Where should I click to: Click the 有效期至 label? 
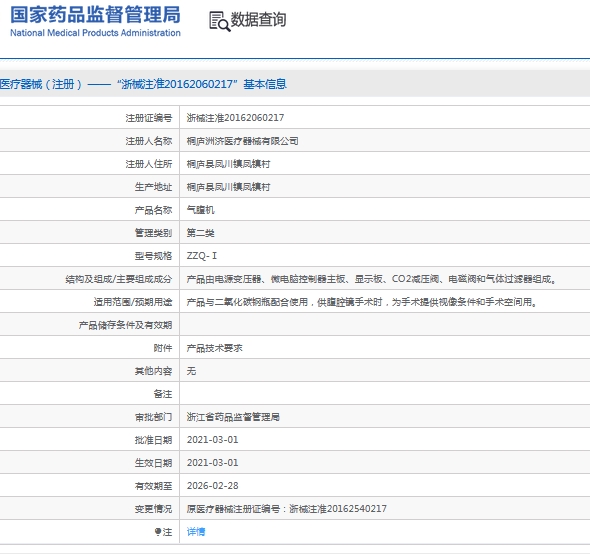click(153, 486)
